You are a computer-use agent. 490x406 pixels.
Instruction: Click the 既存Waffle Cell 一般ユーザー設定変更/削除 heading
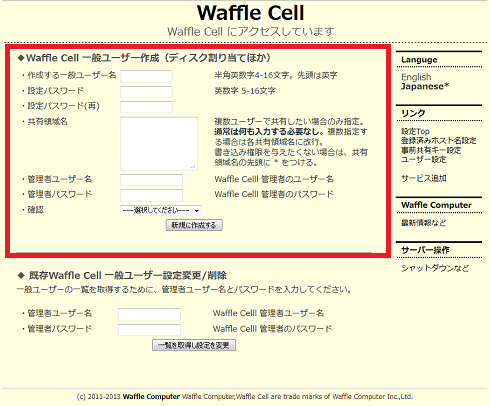pos(122,276)
